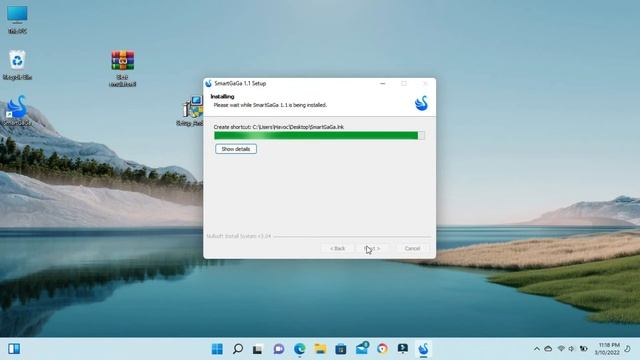640x360 pixels.
Task: Open This PC desktop icon
Action: coord(17,19)
